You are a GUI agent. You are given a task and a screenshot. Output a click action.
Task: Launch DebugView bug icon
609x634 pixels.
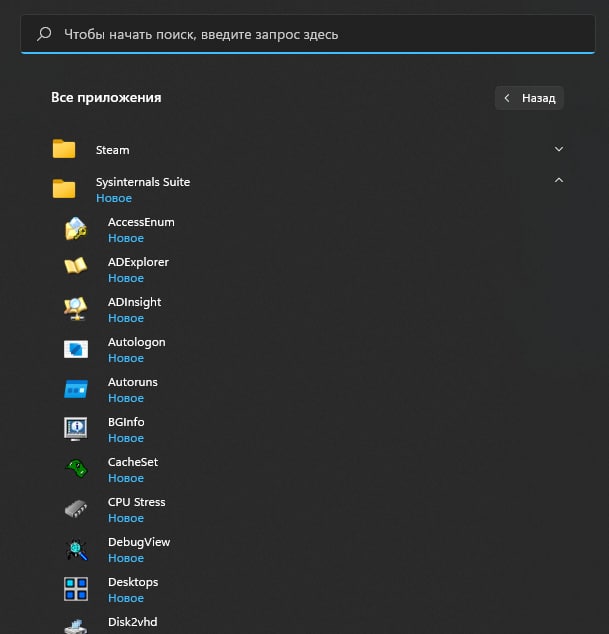(76, 549)
